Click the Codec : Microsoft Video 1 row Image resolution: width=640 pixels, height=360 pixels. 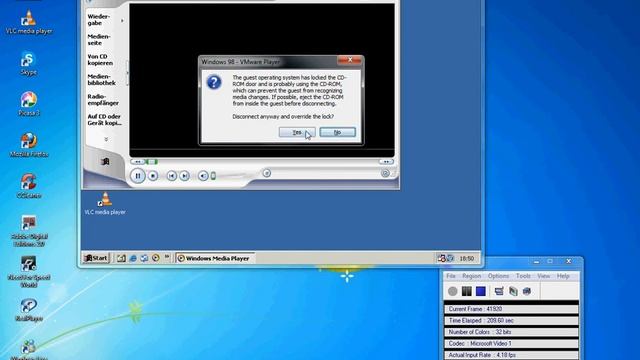click(511, 343)
